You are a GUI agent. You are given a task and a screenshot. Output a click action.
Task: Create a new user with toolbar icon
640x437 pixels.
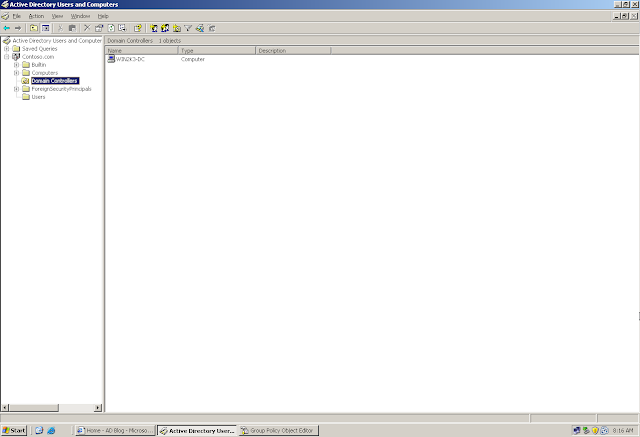154,28
